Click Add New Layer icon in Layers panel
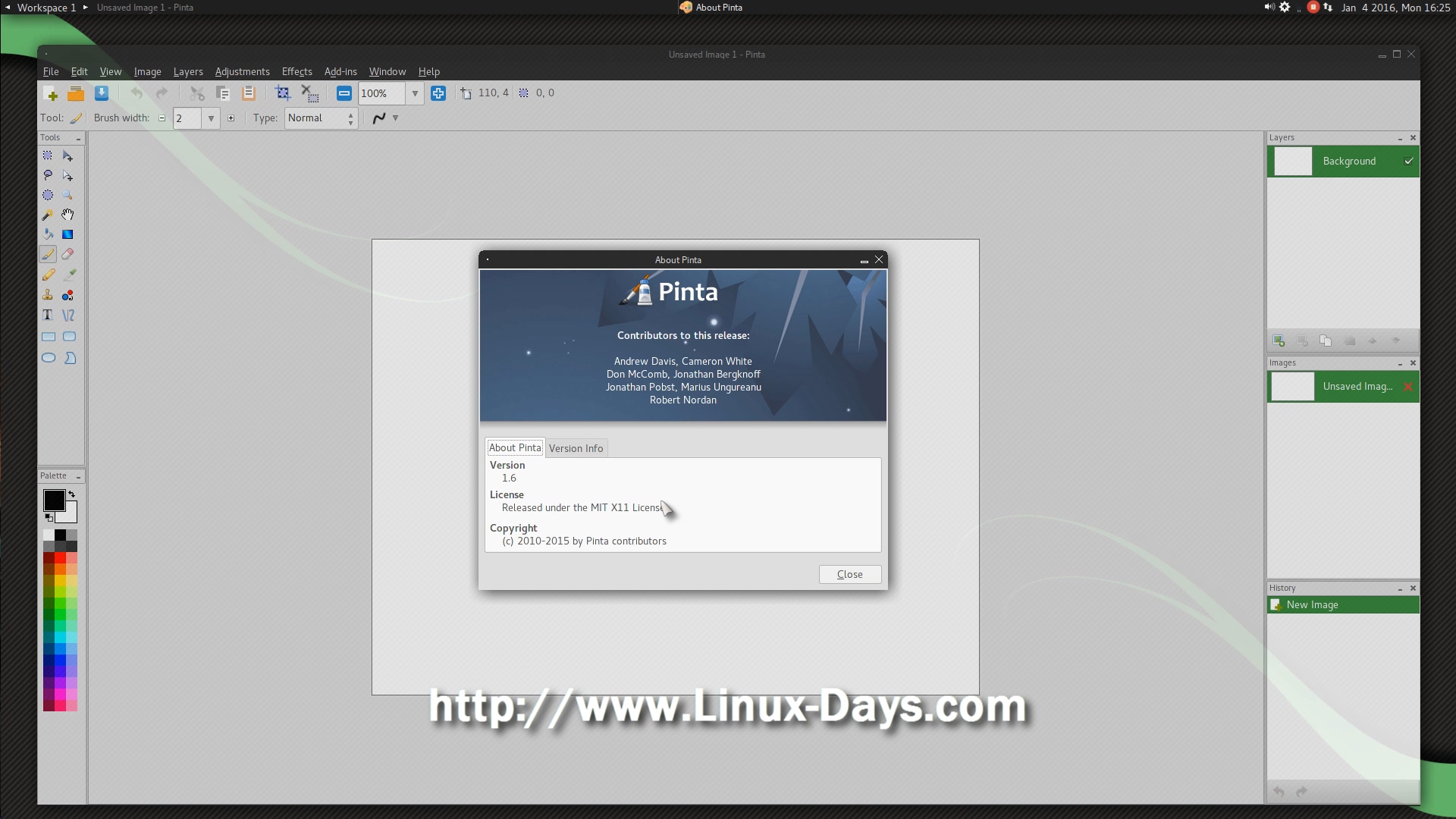This screenshot has width=1456, height=819. point(1279,340)
